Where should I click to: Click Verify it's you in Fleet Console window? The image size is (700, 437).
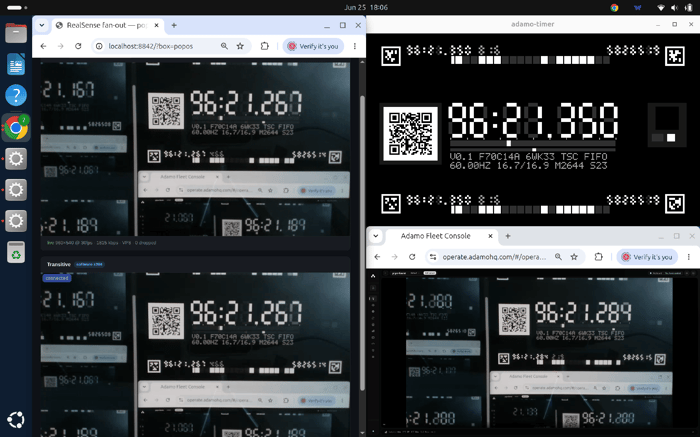(647, 257)
